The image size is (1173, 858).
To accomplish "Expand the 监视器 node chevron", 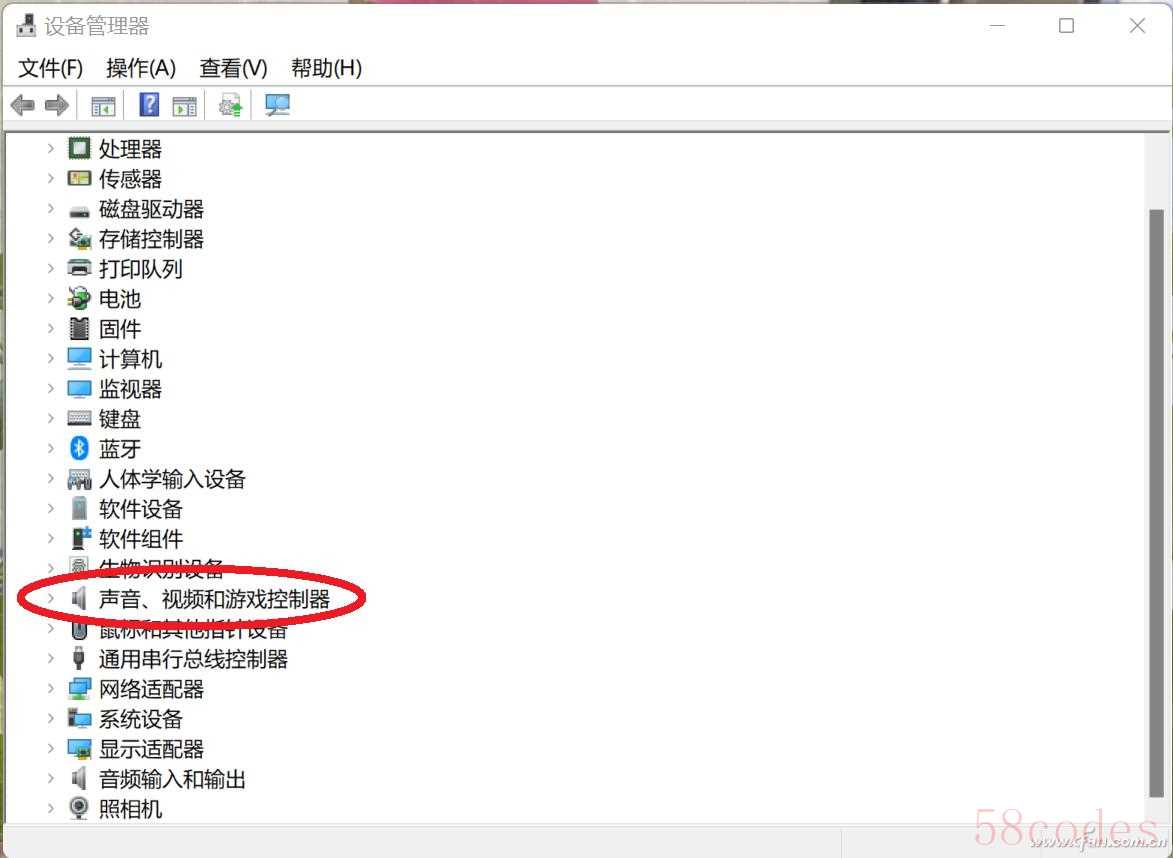I will 50,388.
